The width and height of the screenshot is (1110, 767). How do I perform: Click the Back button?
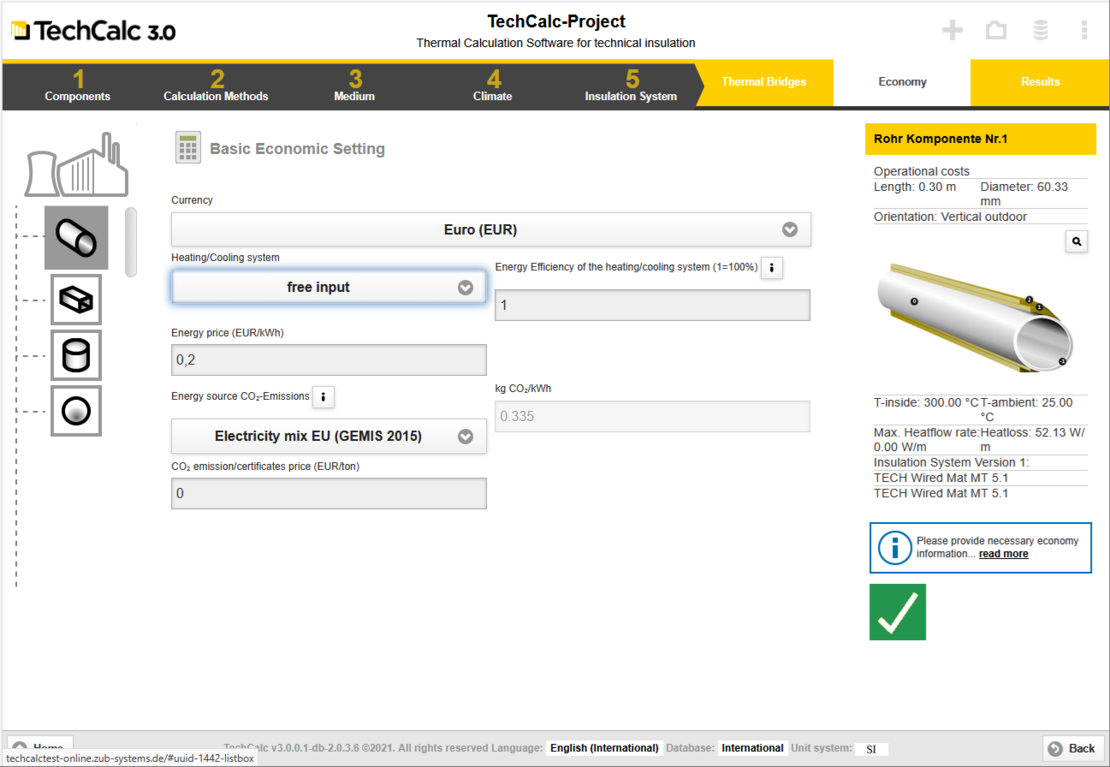coord(1072,749)
